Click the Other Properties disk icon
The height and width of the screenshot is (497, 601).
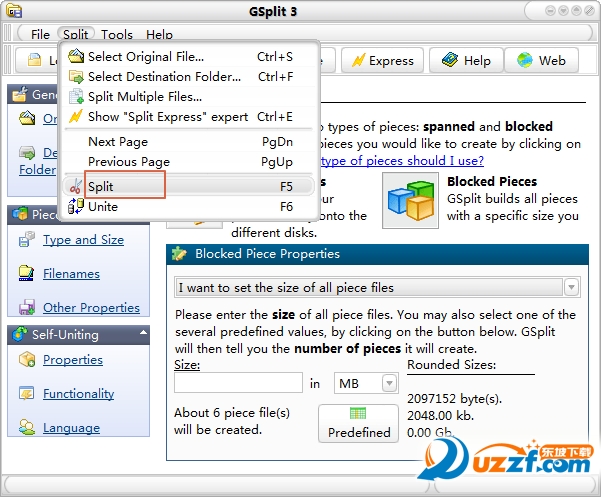(x=27, y=307)
